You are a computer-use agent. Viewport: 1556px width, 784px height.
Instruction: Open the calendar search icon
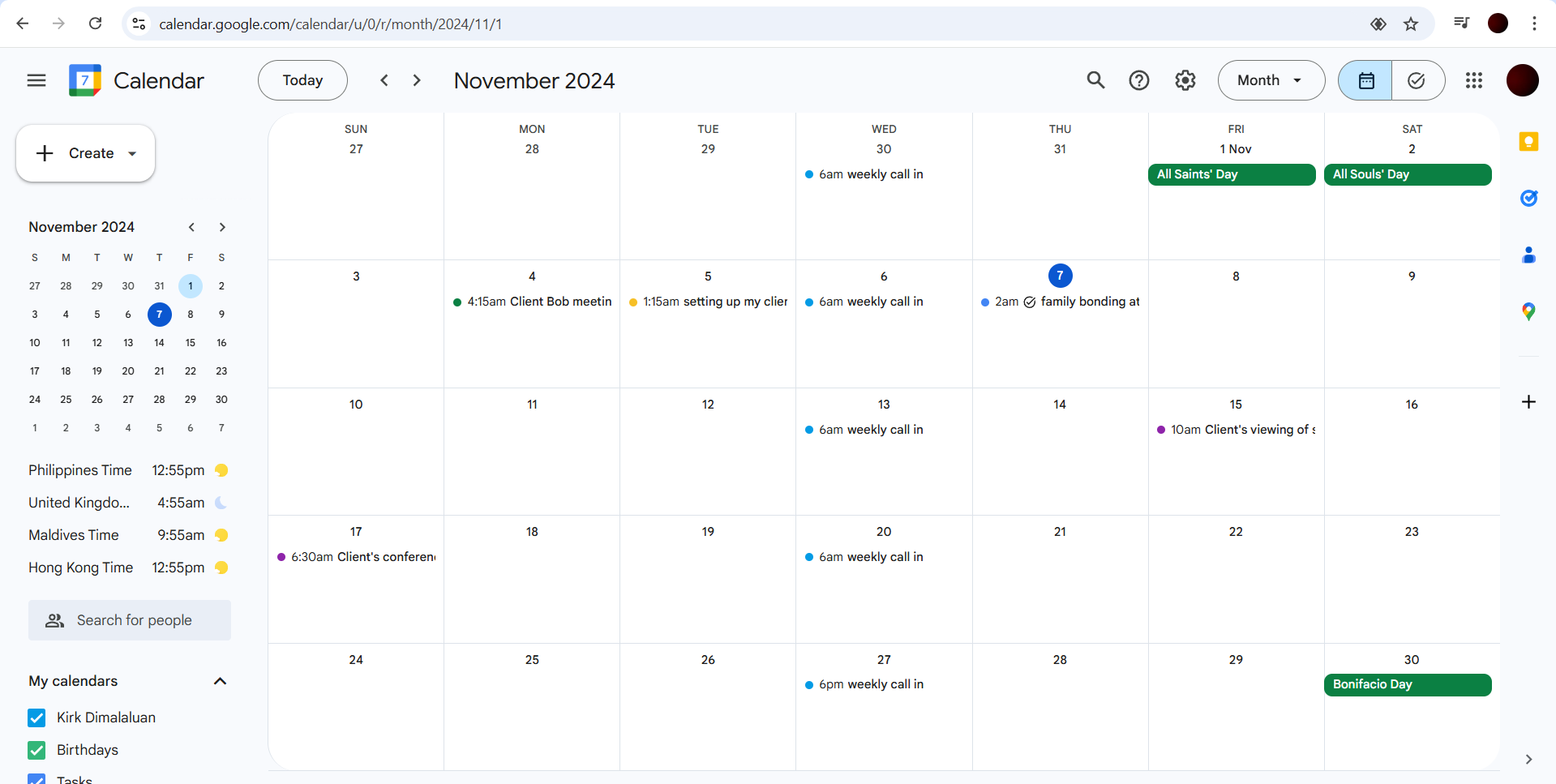1095,80
